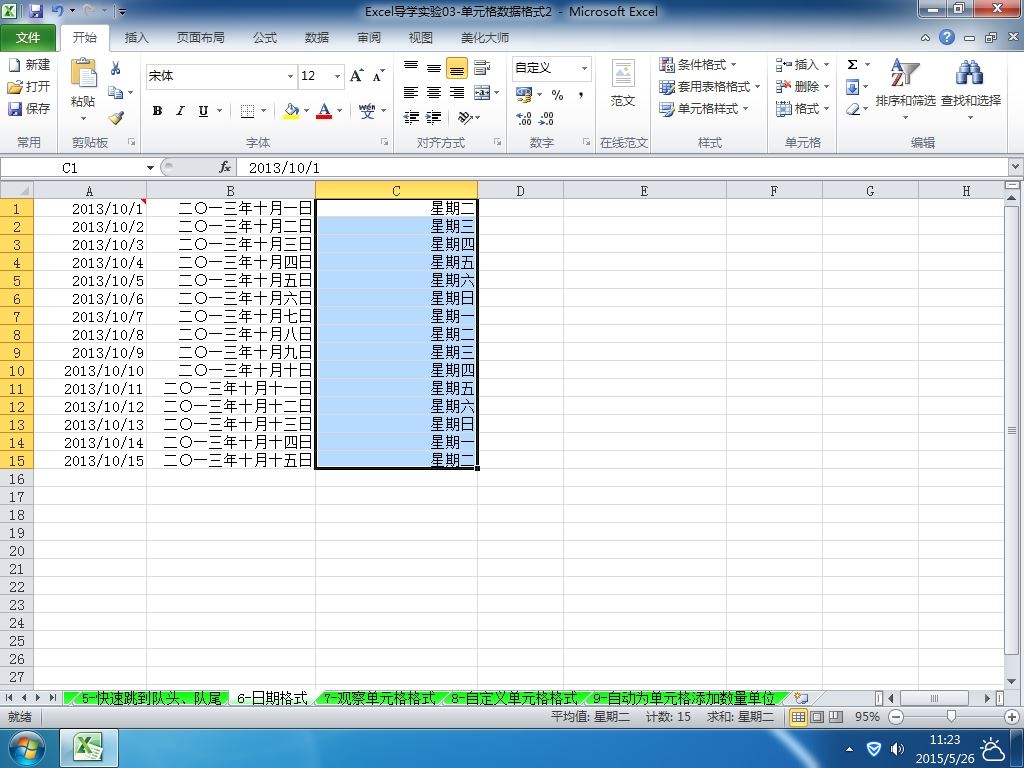Click the Merge and Center icon
1024x768 pixels.
tap(482, 93)
